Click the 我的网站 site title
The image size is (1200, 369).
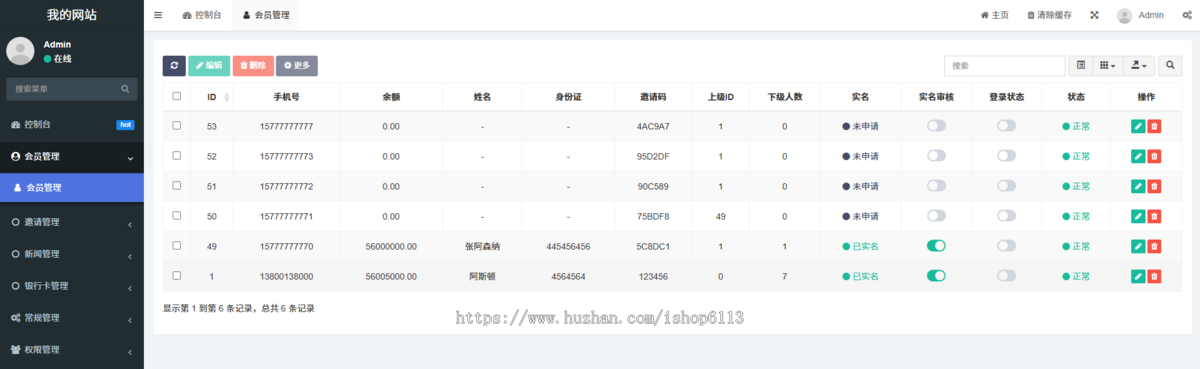[72, 15]
